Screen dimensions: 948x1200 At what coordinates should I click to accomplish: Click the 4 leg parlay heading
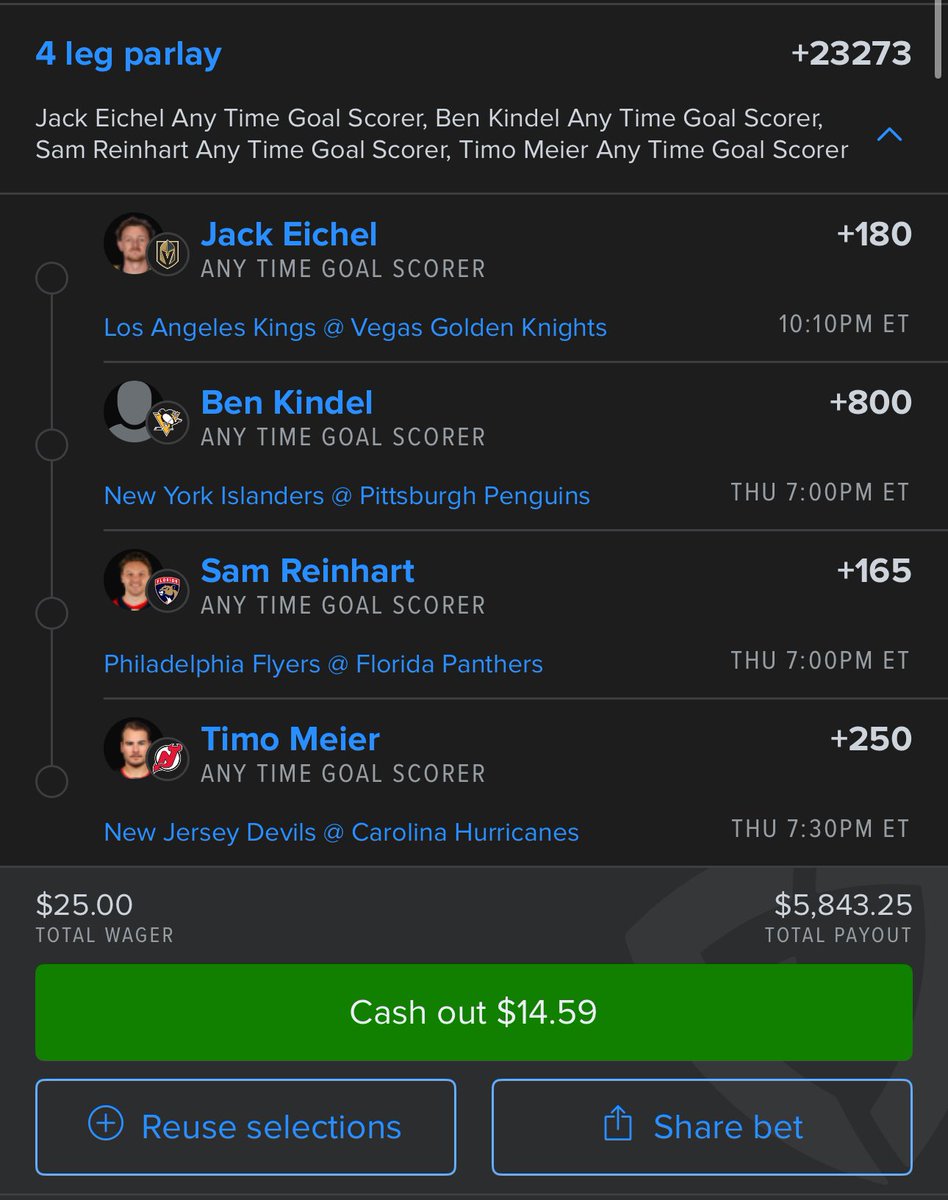click(128, 54)
